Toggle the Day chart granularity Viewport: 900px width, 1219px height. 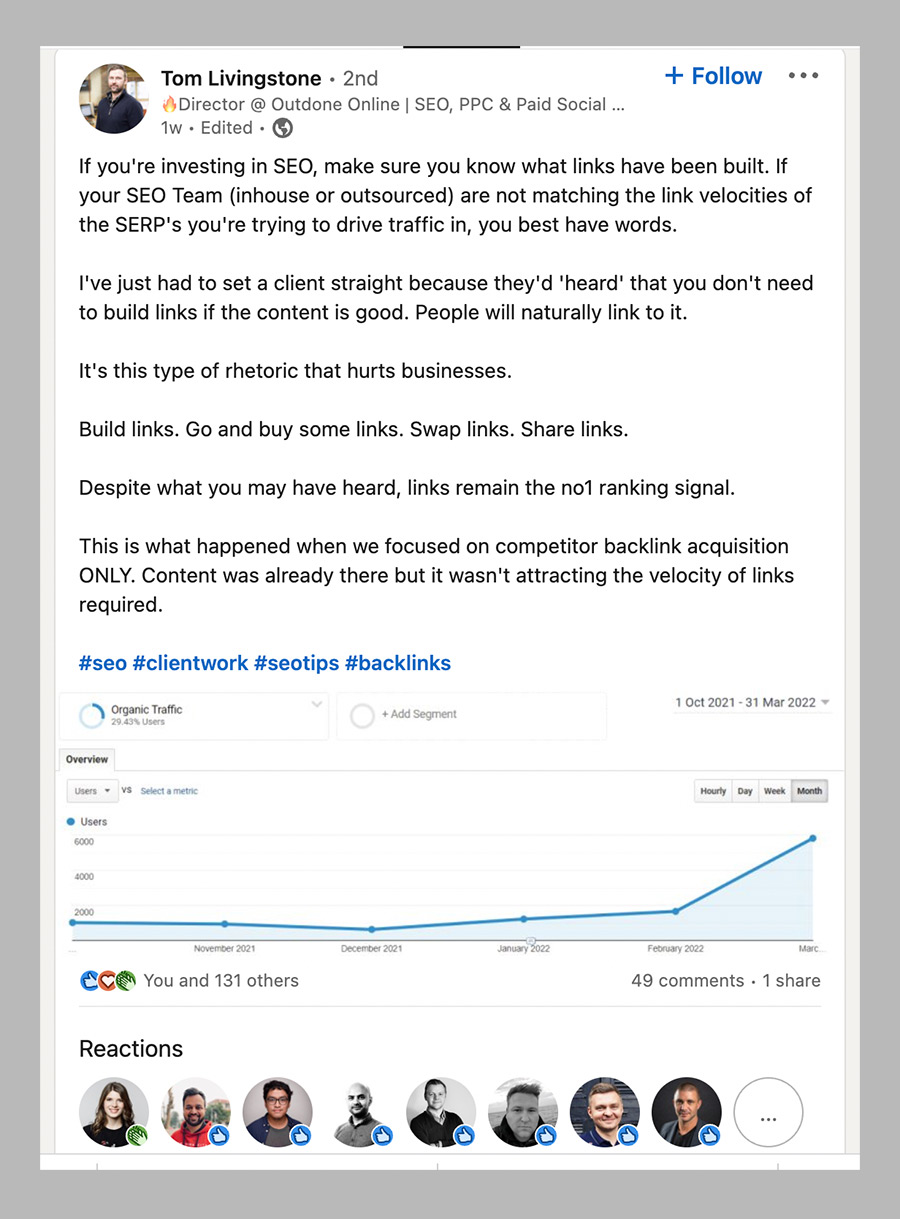pos(745,791)
